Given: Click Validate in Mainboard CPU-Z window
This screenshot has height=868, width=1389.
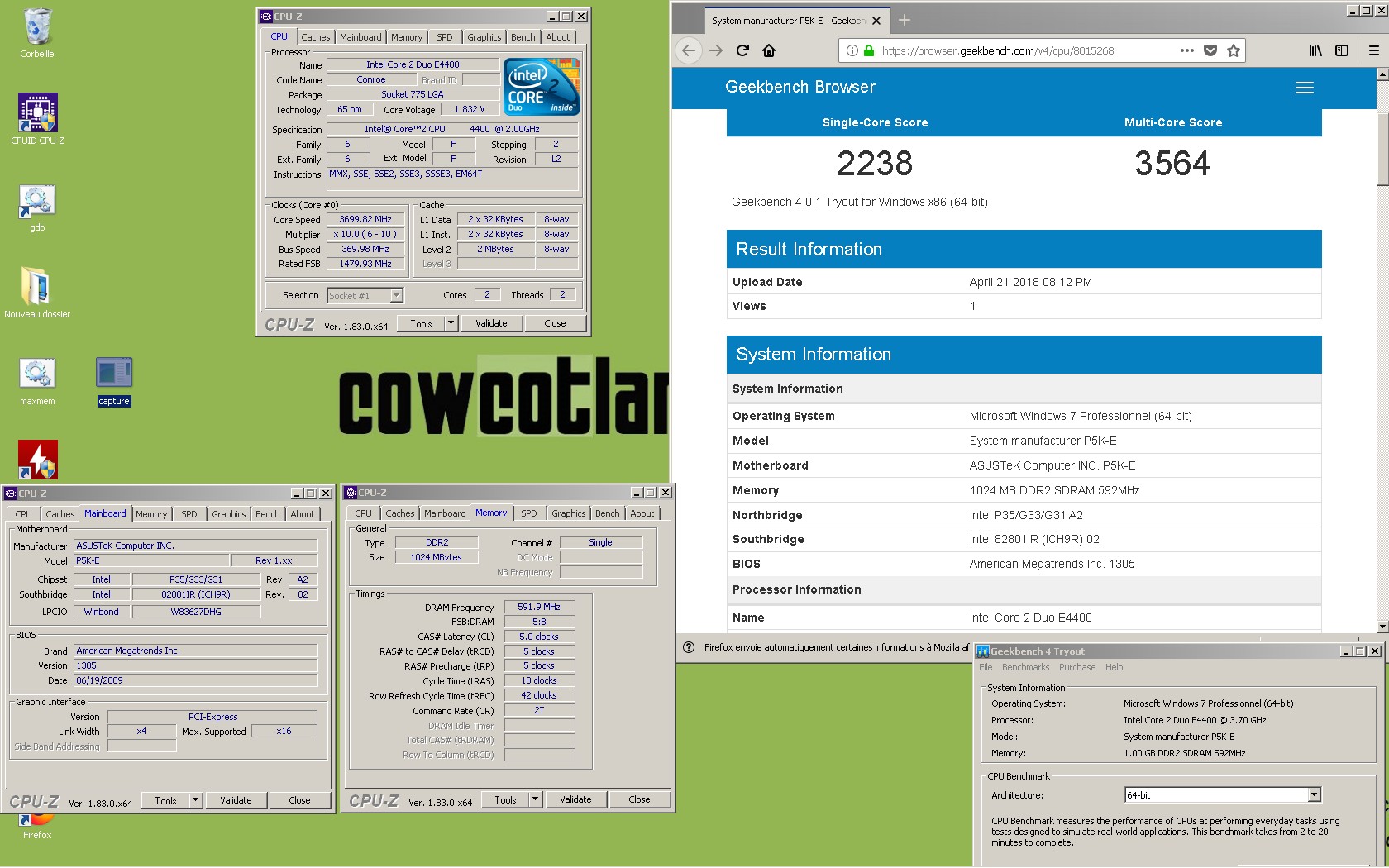Looking at the screenshot, I should pyautogui.click(x=236, y=800).
